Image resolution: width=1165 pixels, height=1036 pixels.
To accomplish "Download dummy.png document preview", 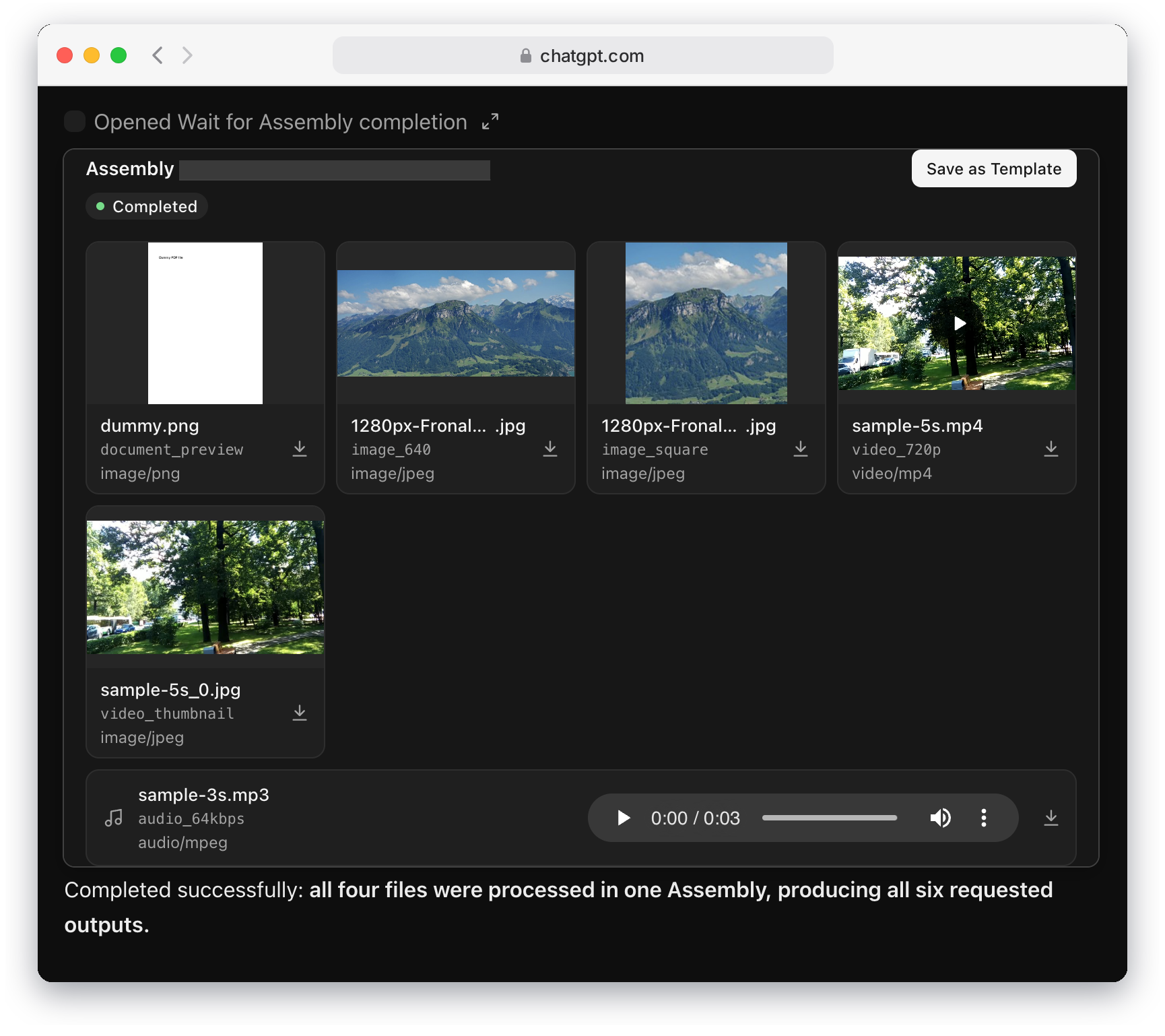I will pyautogui.click(x=300, y=449).
